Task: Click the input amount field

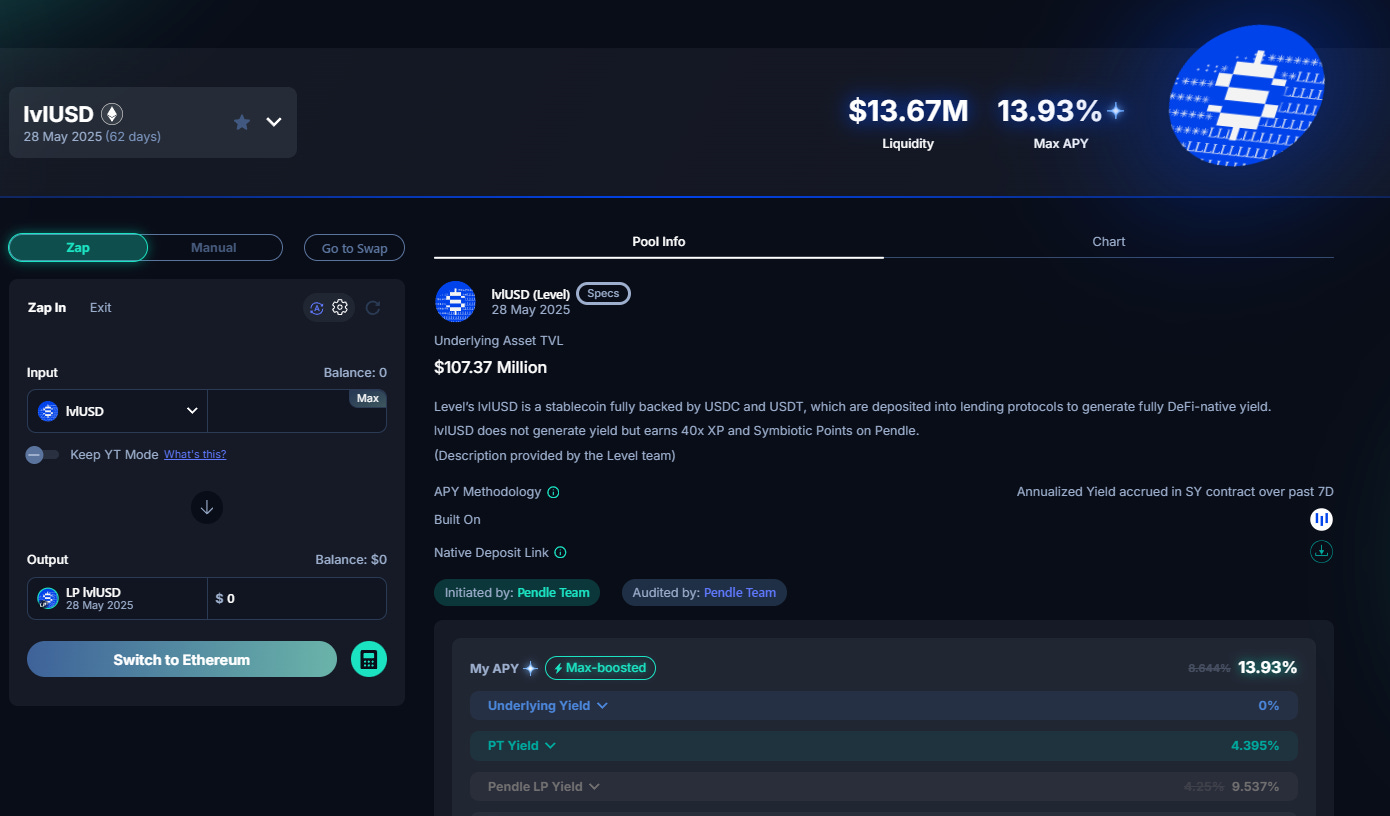Action: tap(296, 411)
